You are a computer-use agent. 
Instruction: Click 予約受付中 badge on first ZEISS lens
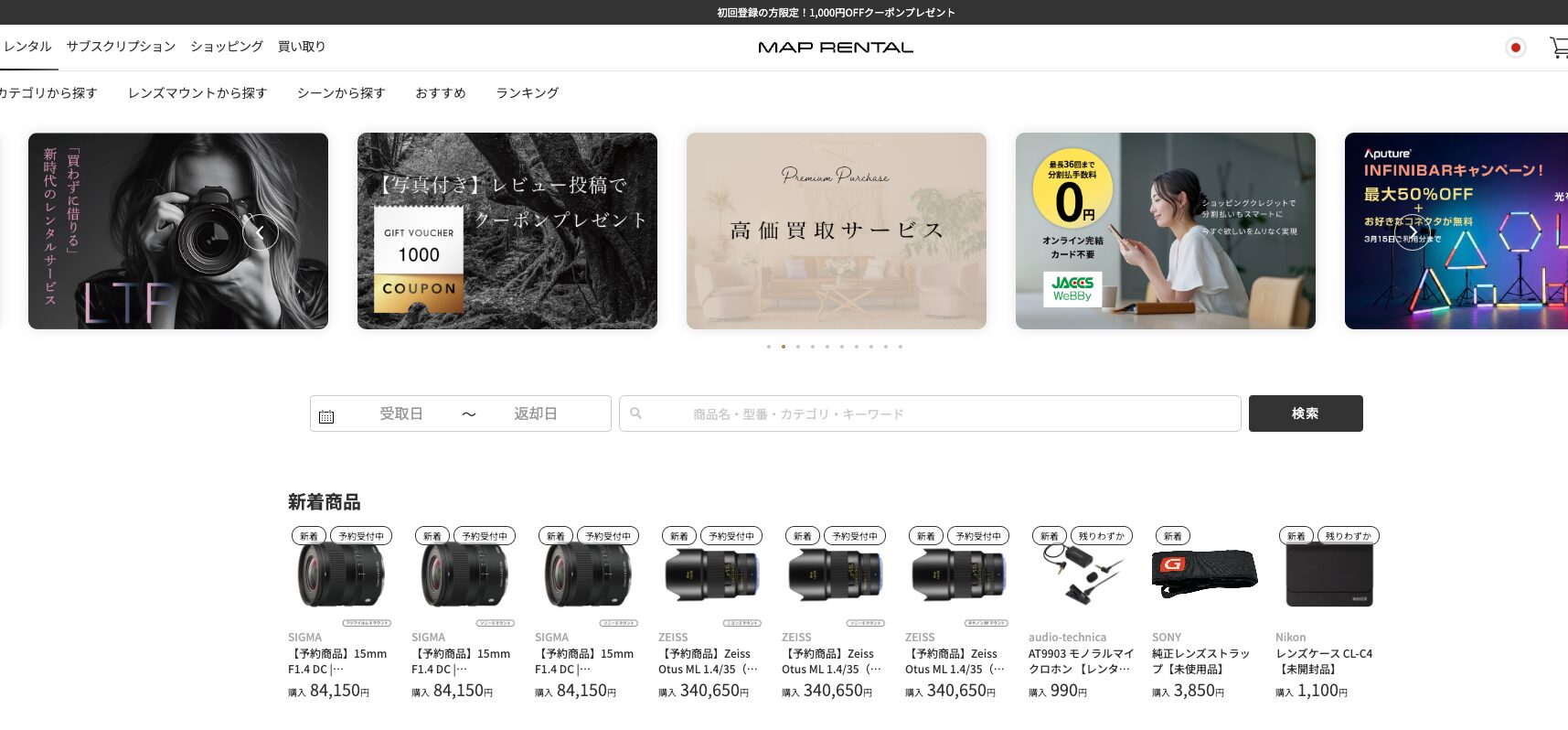(x=731, y=536)
